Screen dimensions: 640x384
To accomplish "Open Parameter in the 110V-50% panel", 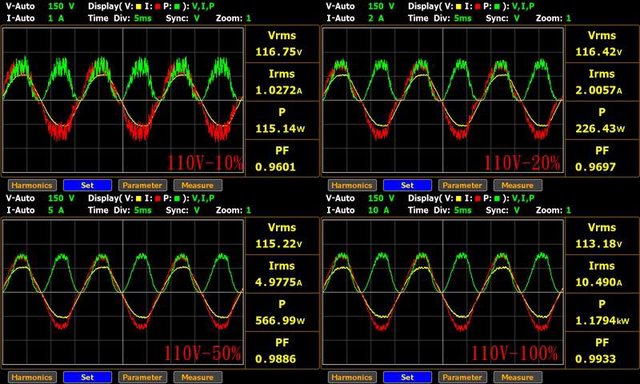I will 142,377.
